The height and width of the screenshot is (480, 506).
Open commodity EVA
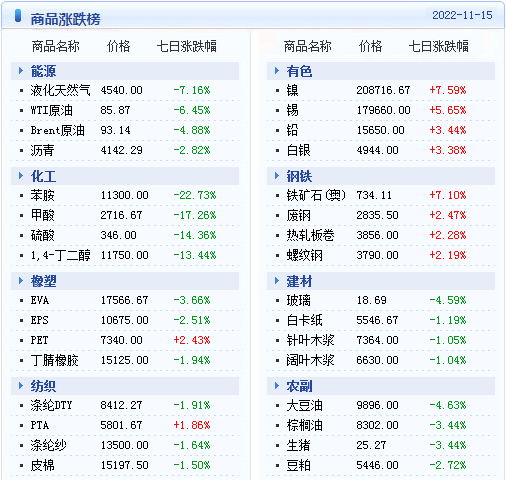pos(40,300)
